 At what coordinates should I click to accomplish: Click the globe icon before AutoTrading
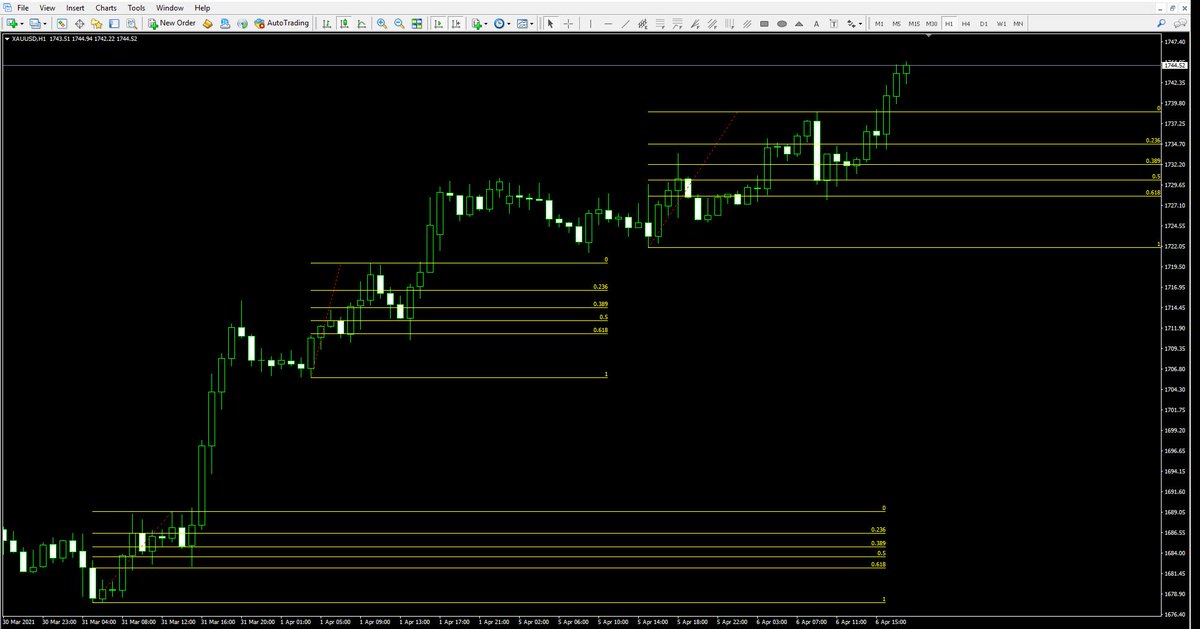click(242, 23)
